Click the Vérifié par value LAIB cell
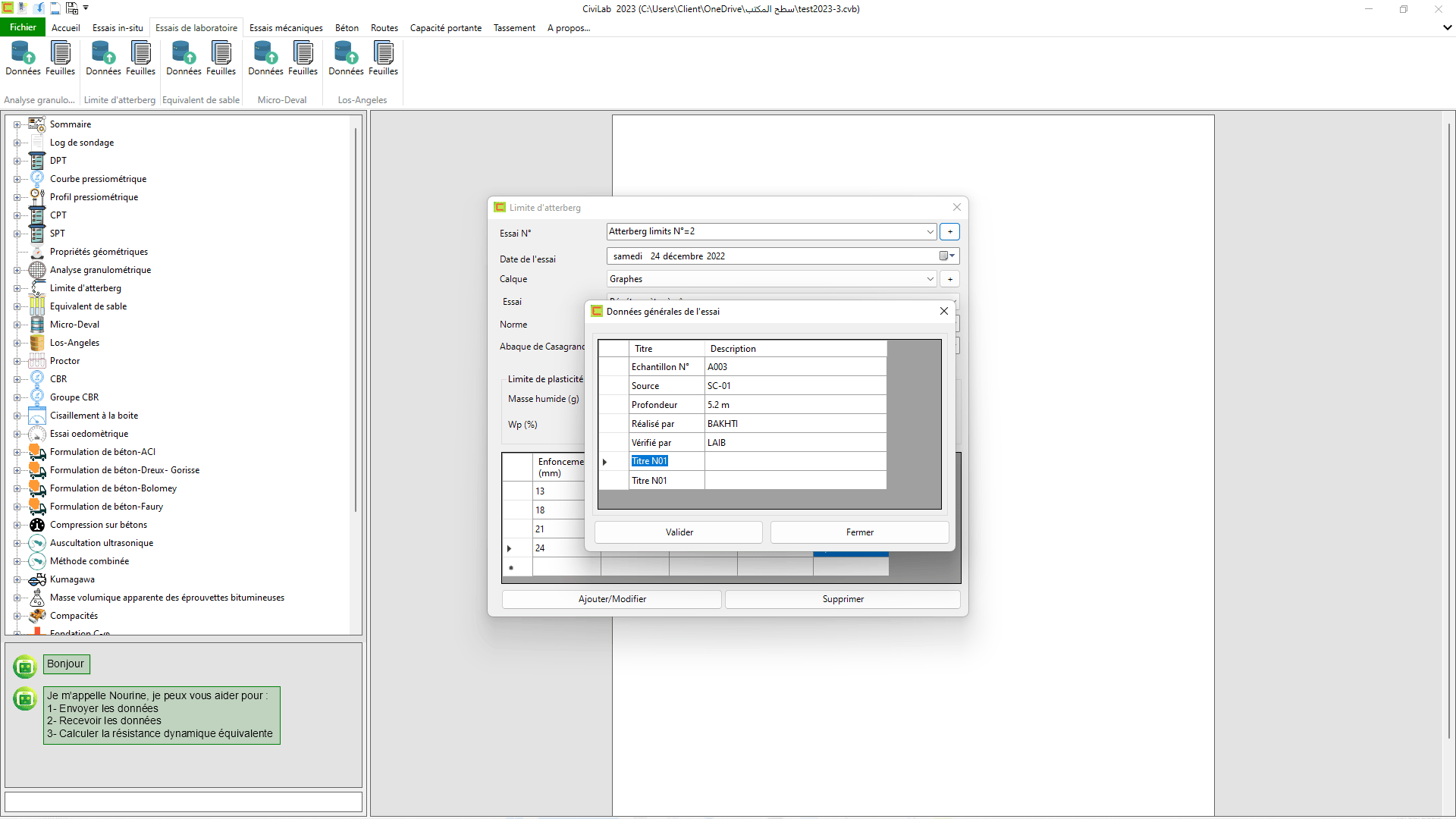The width and height of the screenshot is (1456, 819). click(x=795, y=443)
